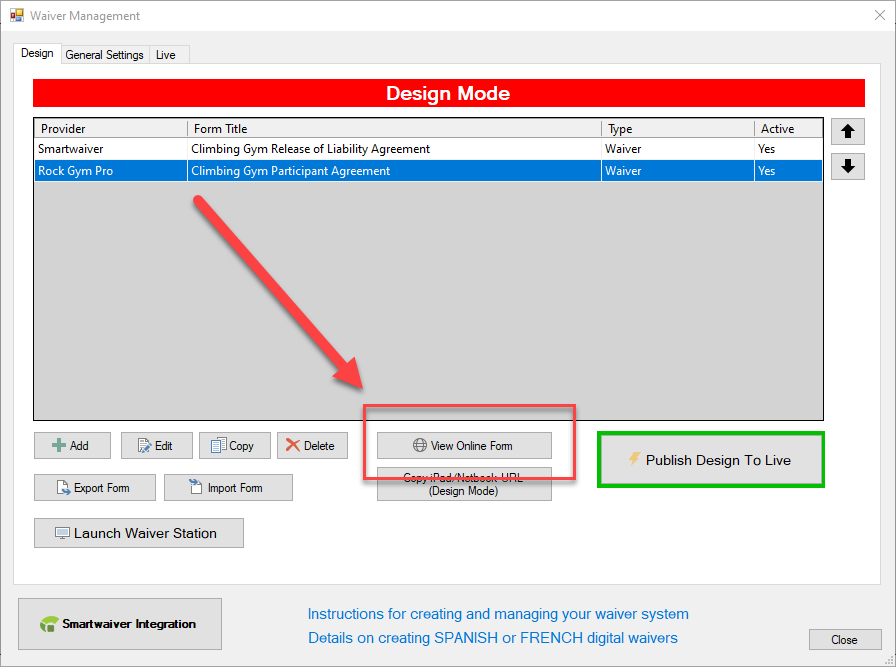Select the Rock Gym Pro row

click(x=428, y=170)
